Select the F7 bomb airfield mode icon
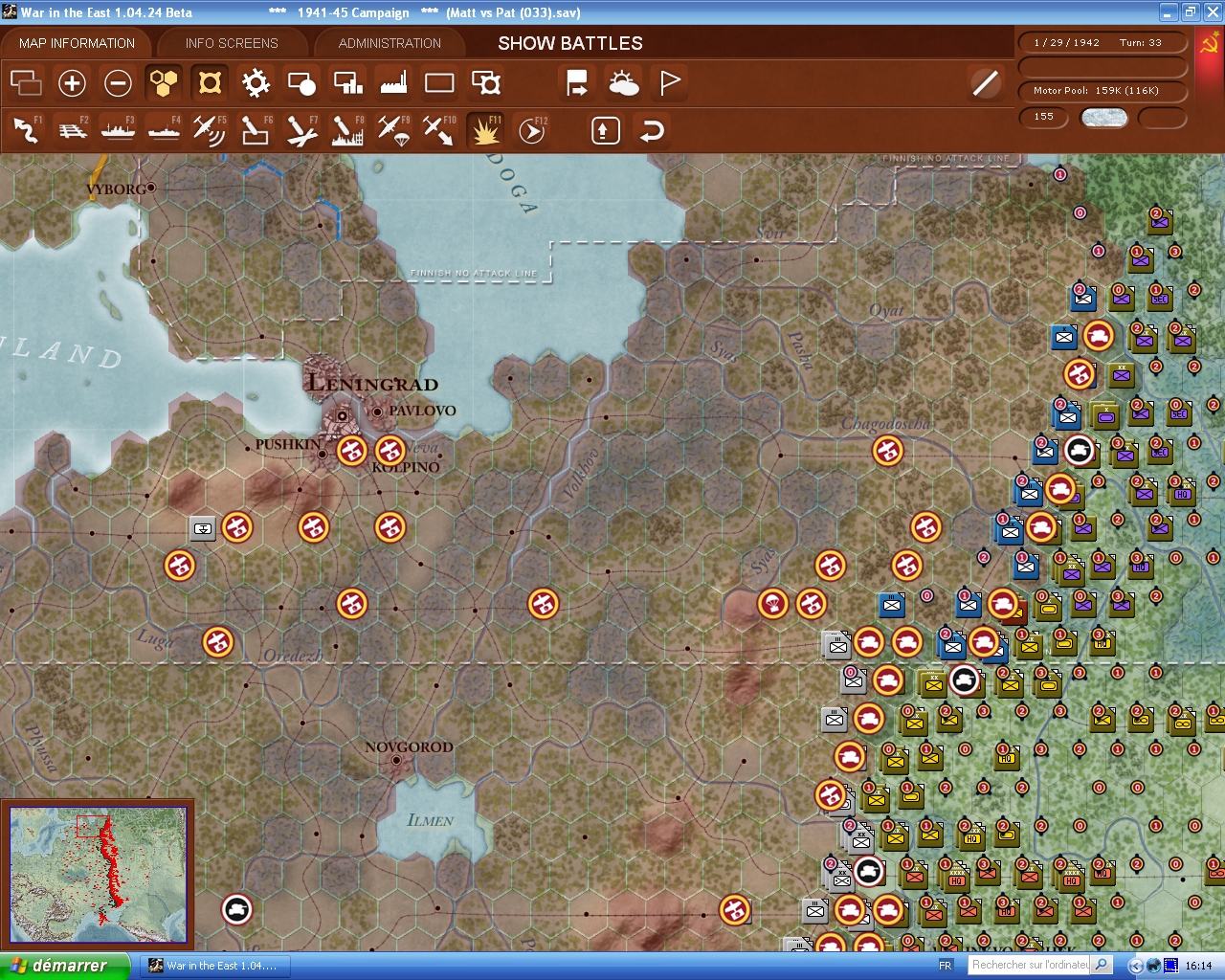This screenshot has height=980, width=1225. [x=301, y=130]
